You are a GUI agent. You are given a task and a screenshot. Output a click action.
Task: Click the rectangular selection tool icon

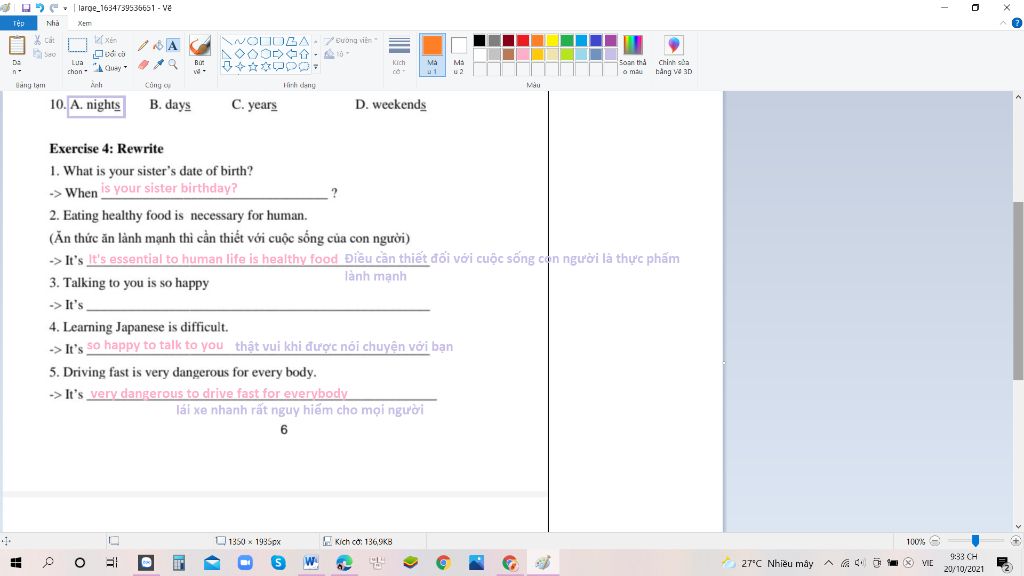77,45
